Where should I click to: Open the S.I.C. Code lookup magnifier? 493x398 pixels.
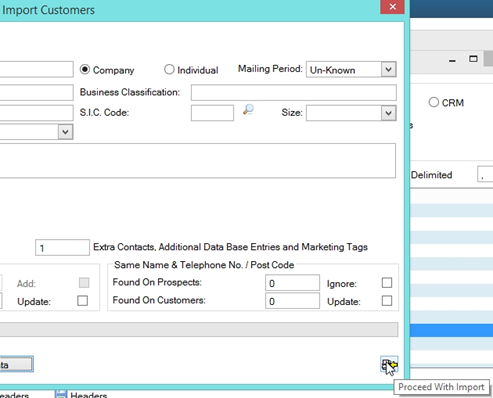[x=248, y=109]
